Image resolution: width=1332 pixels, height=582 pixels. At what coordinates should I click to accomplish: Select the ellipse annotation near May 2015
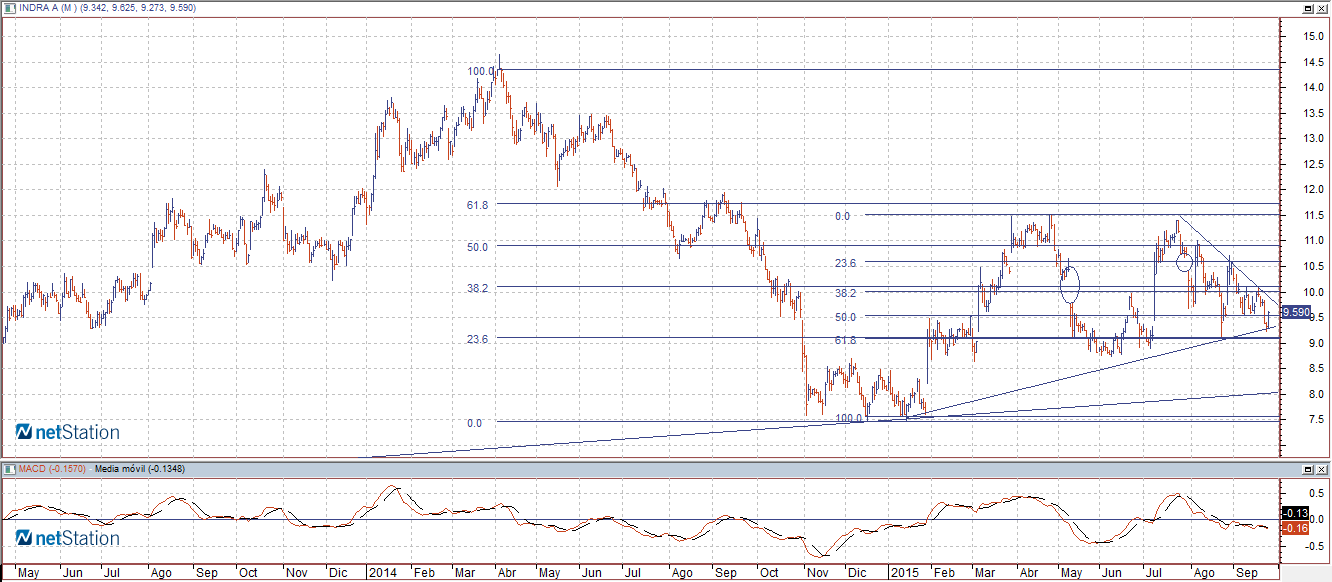[x=1070, y=284]
